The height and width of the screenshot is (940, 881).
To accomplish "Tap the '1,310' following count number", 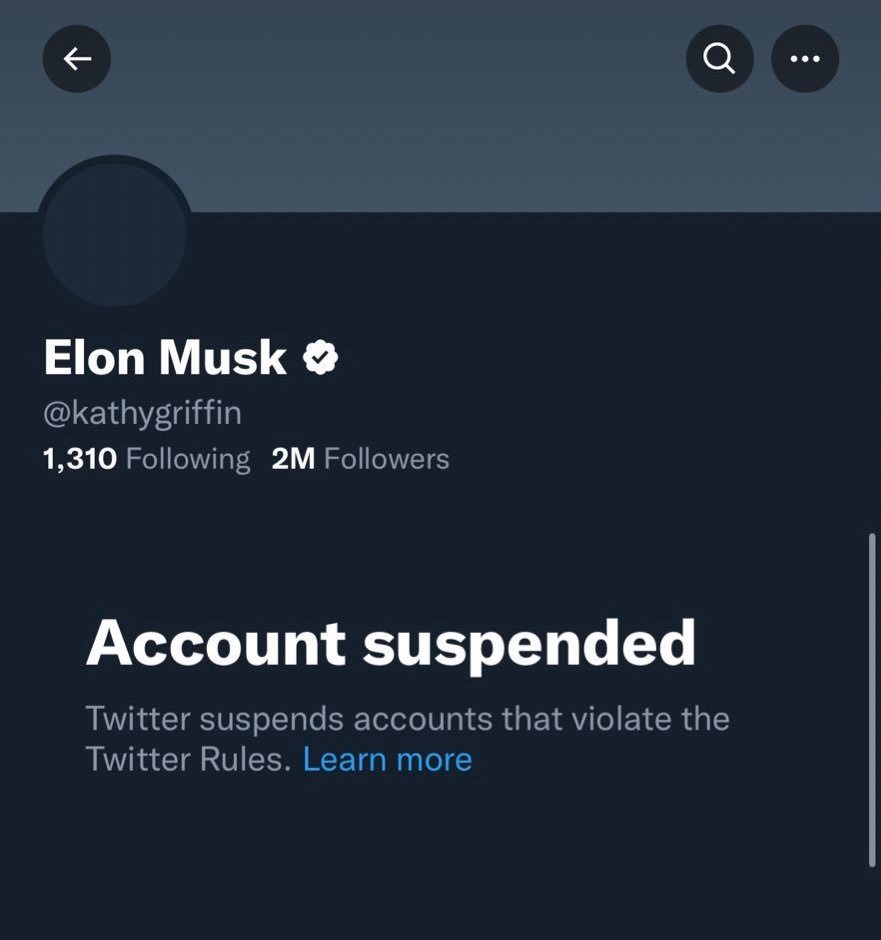I will (80, 459).
